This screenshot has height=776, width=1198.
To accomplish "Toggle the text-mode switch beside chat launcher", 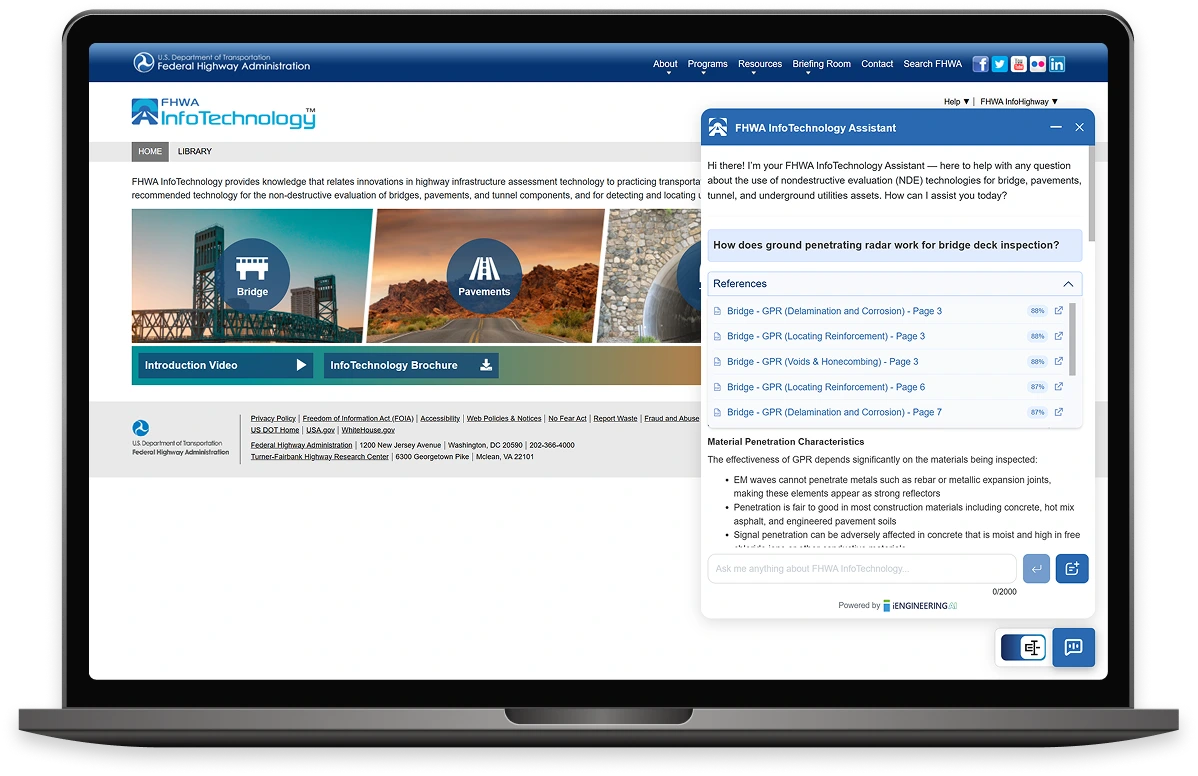I will coord(1023,648).
